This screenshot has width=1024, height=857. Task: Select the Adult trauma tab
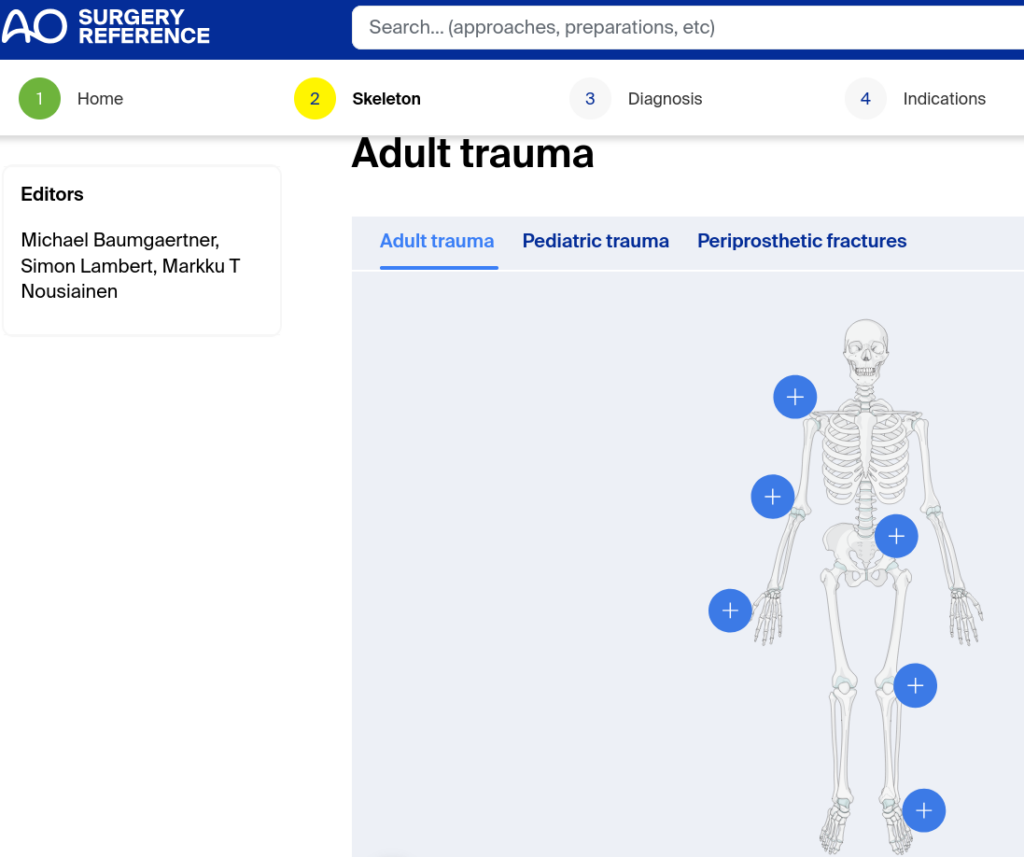pos(437,241)
